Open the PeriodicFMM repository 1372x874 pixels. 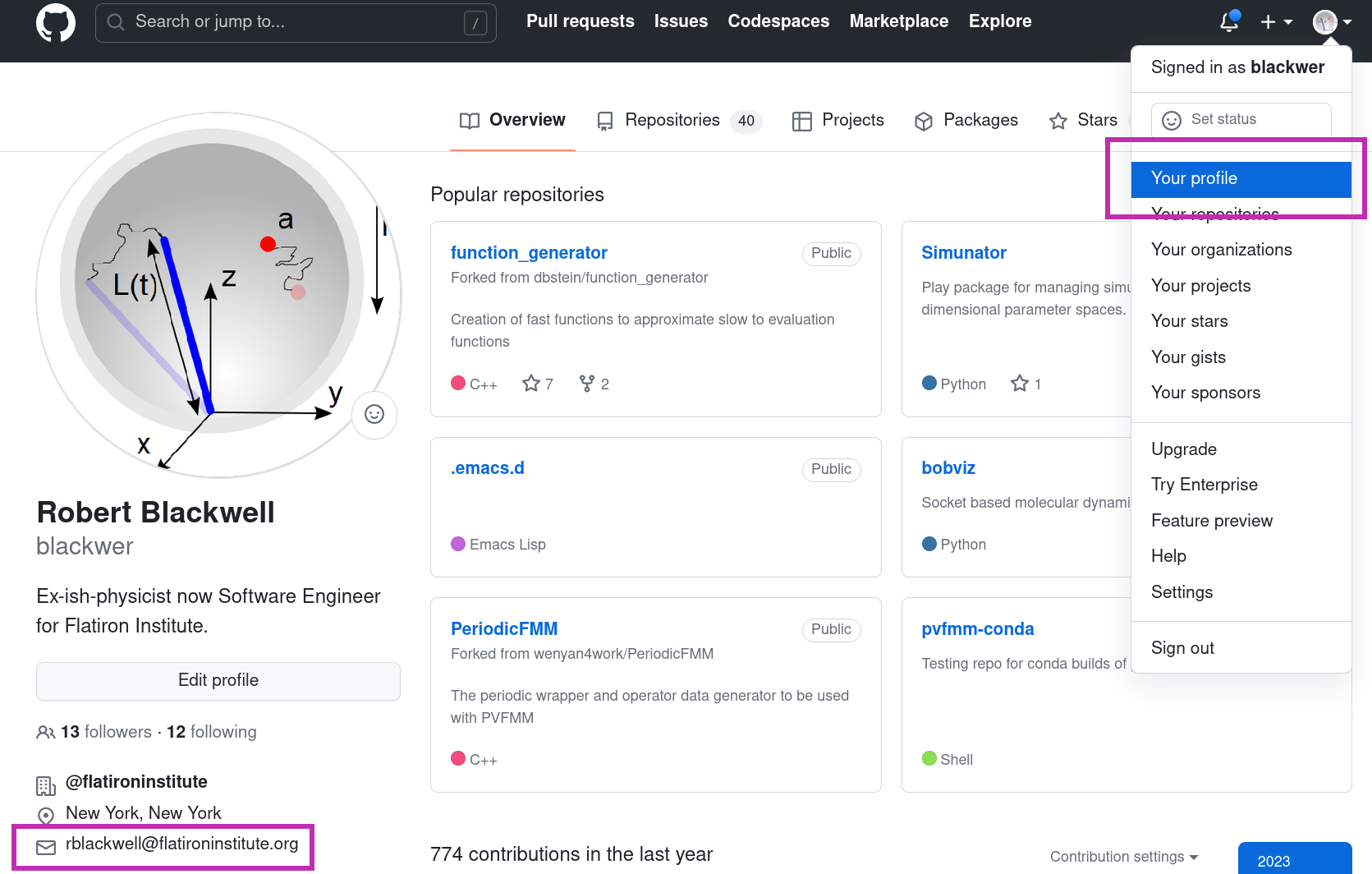click(504, 629)
